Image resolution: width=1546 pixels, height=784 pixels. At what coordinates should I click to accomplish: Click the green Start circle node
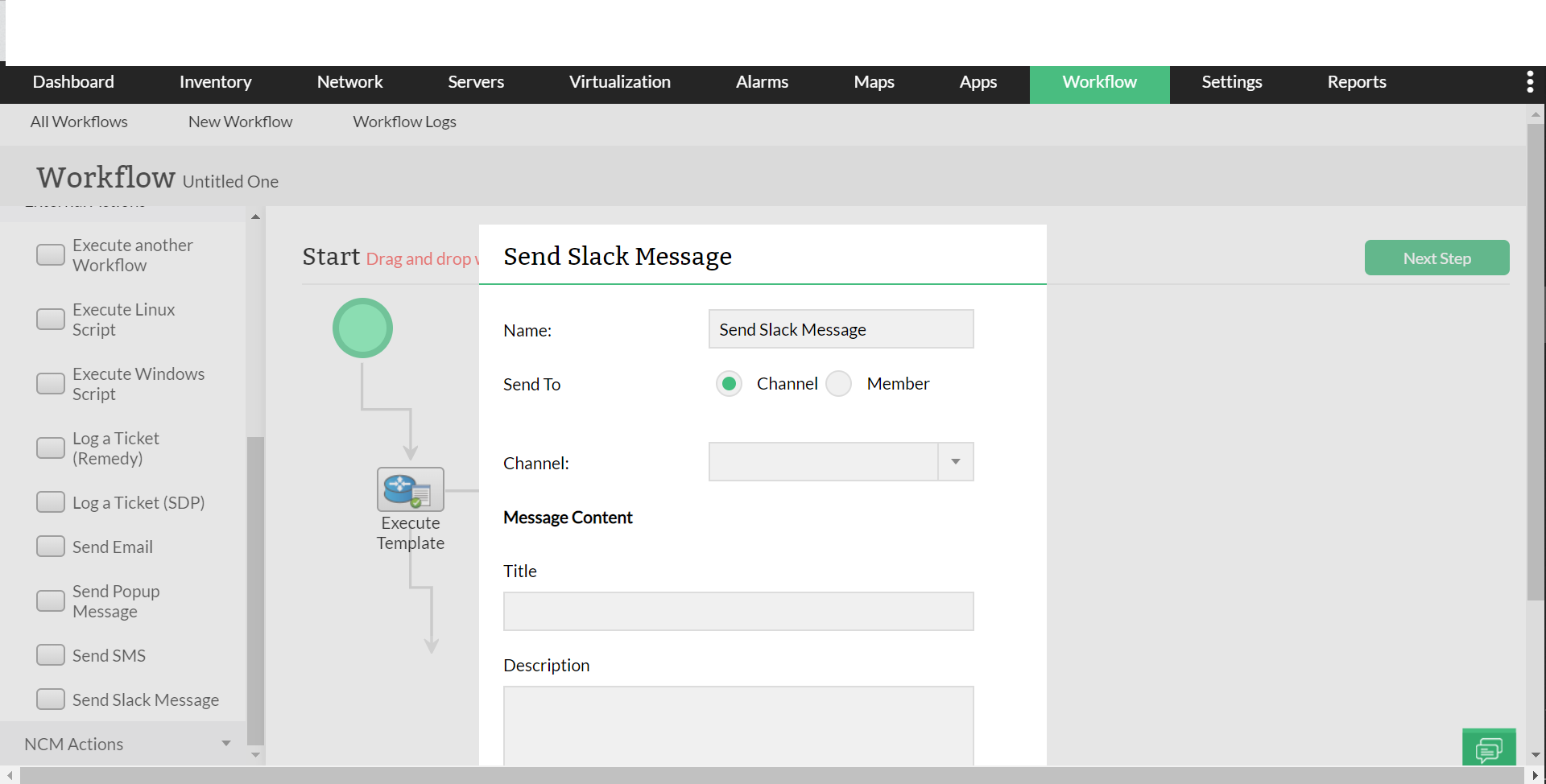(362, 328)
